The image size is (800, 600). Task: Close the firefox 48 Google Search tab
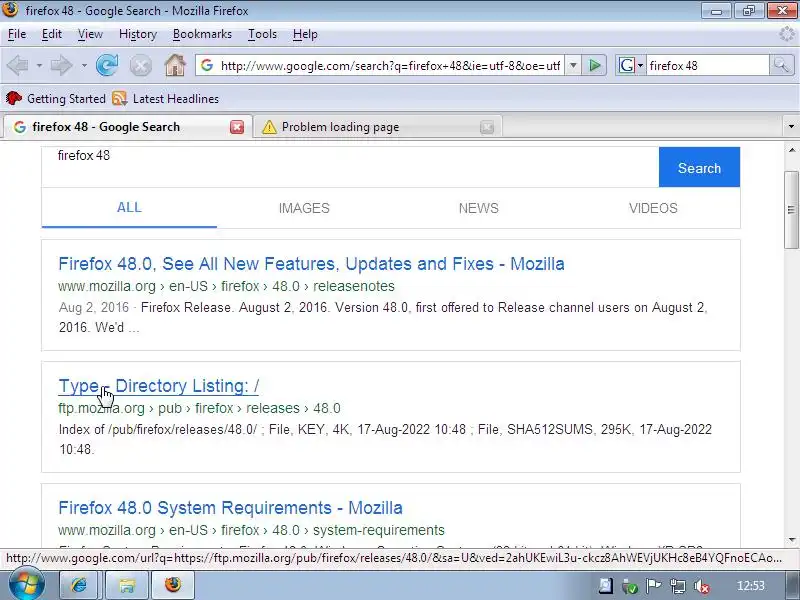(x=237, y=127)
